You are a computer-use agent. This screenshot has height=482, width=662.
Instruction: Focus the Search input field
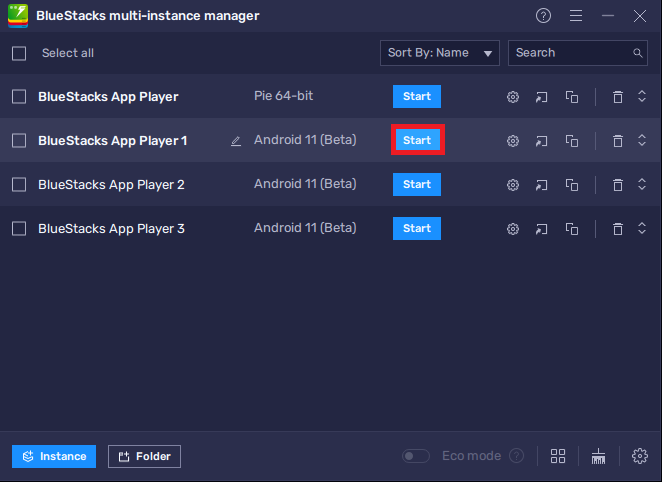click(572, 53)
